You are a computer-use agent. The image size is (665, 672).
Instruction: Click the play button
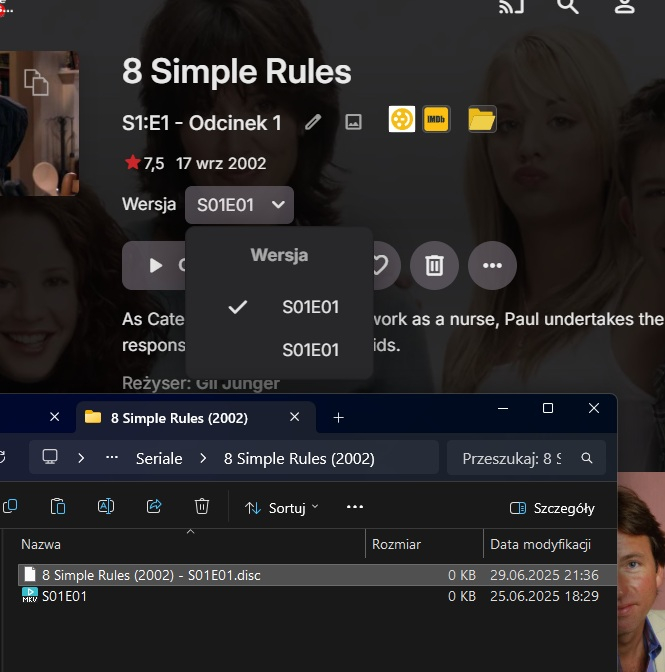pos(155,265)
